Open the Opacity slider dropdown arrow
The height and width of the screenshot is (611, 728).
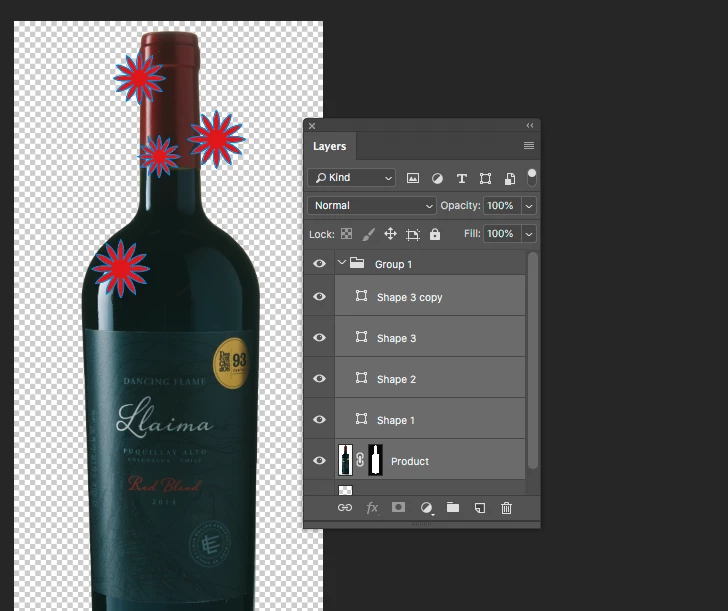[x=529, y=206]
